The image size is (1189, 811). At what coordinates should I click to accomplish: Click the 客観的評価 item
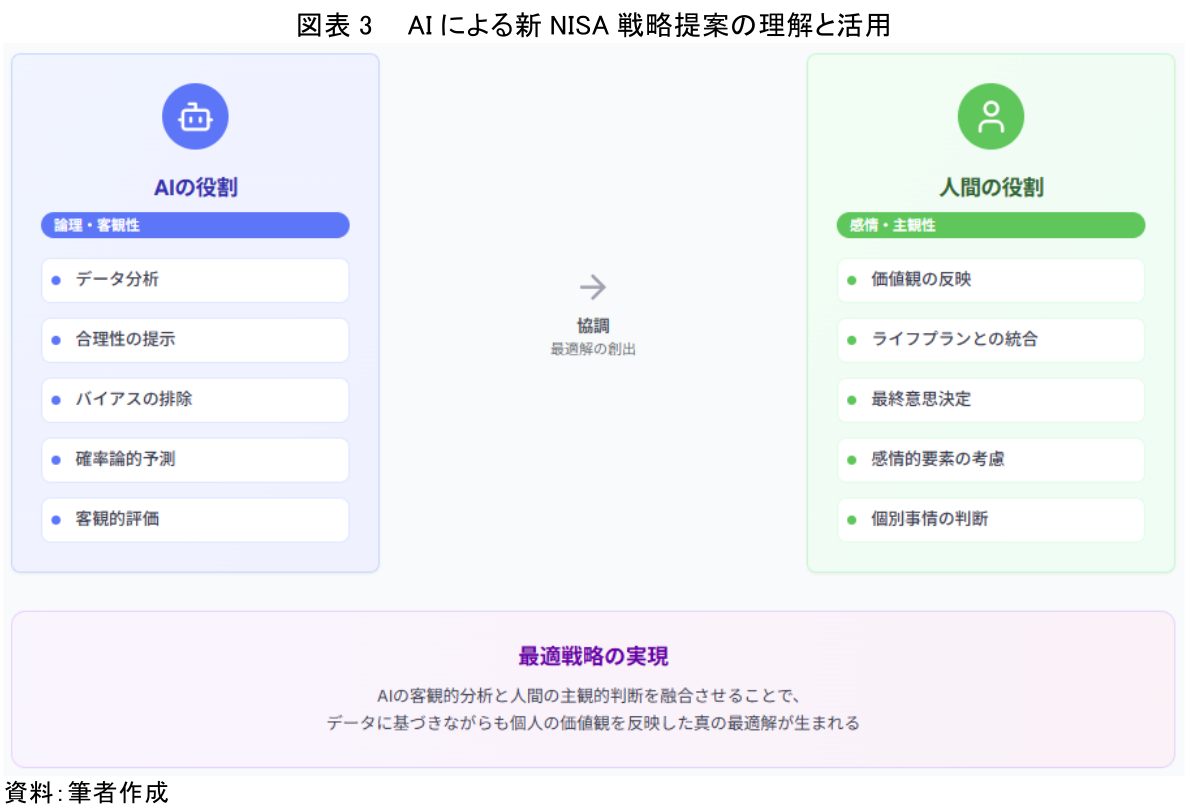[195, 520]
